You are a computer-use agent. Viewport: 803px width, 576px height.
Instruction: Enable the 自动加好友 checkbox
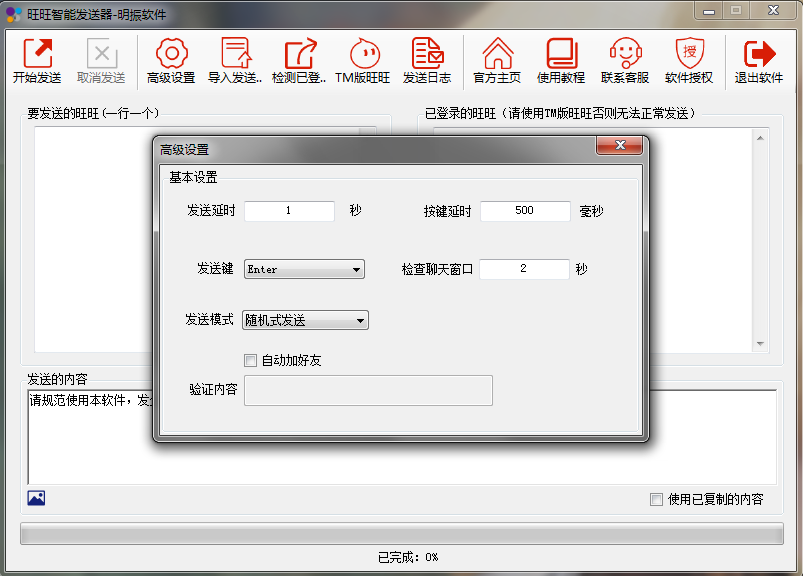click(250, 360)
